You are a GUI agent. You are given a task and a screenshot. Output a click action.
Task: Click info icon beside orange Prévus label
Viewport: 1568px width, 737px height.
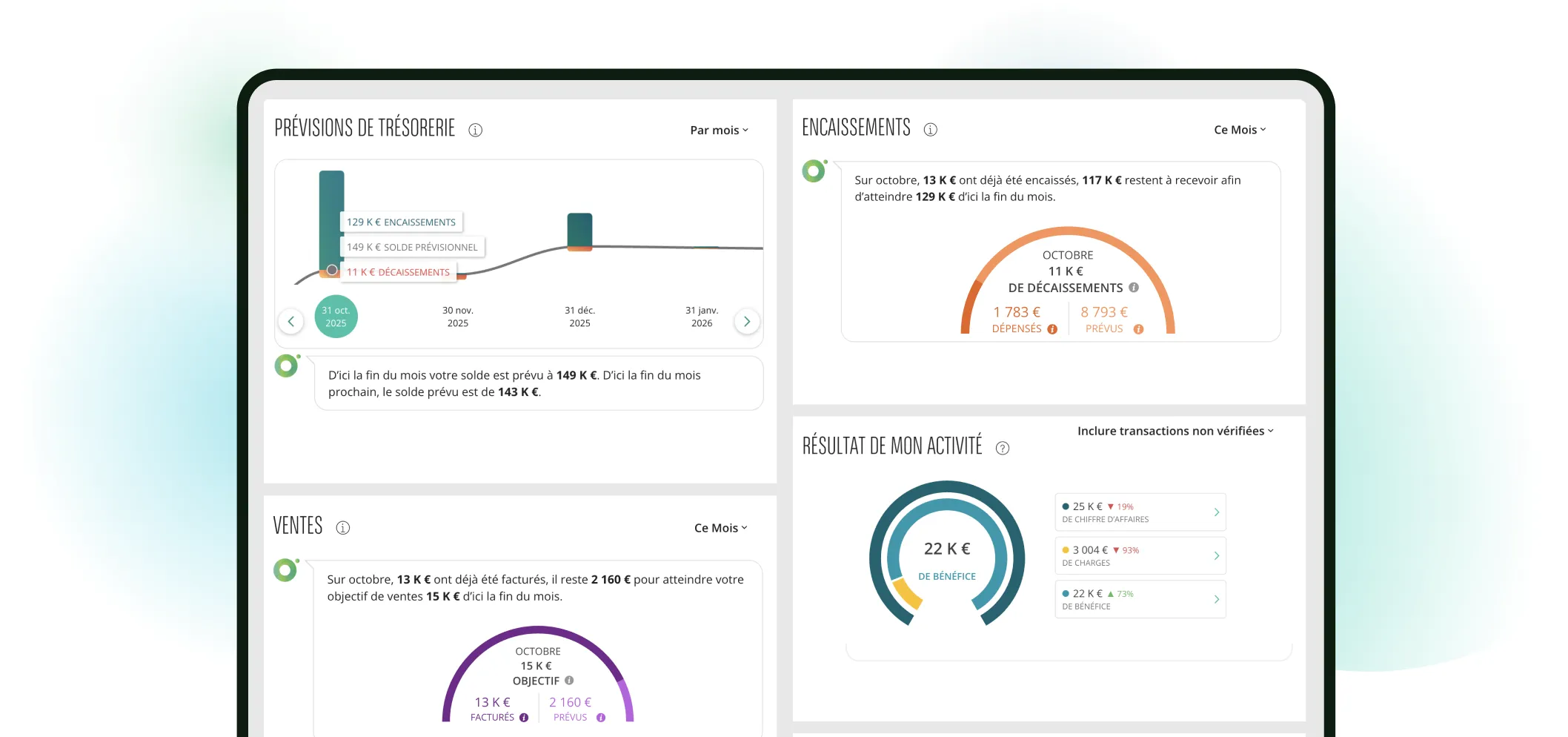(1138, 329)
